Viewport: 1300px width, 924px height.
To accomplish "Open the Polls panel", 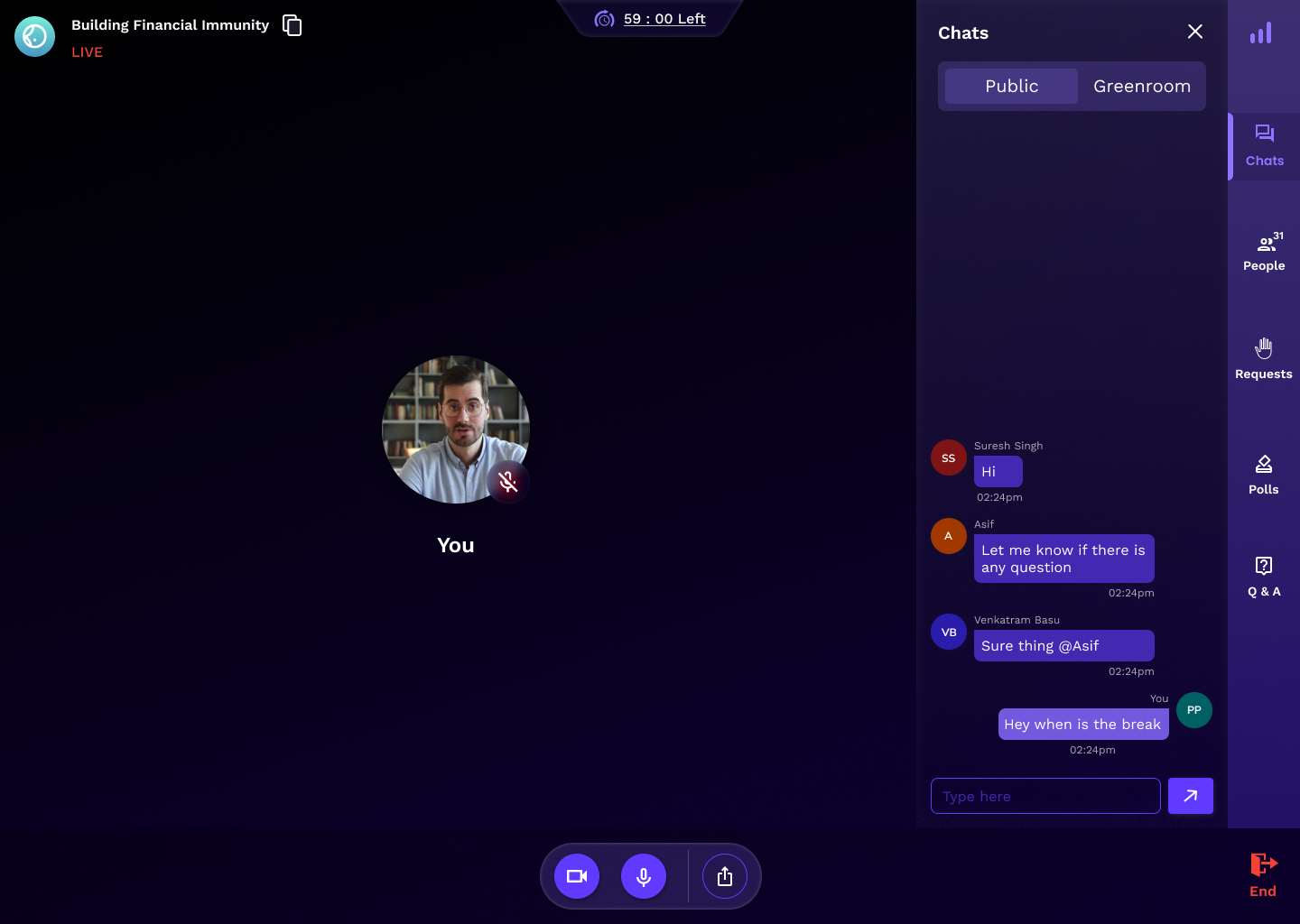I will click(x=1264, y=475).
